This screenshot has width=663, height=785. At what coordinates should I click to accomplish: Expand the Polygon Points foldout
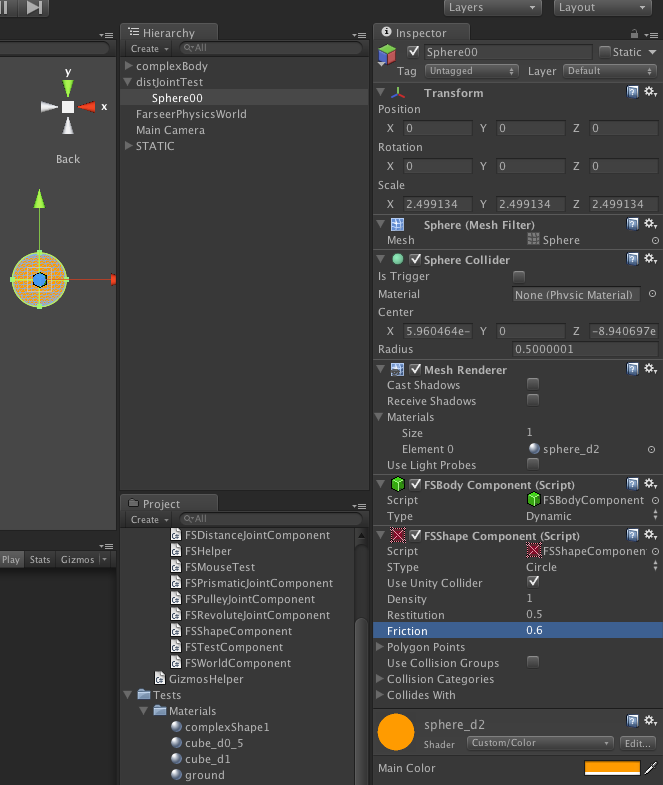[380, 646]
